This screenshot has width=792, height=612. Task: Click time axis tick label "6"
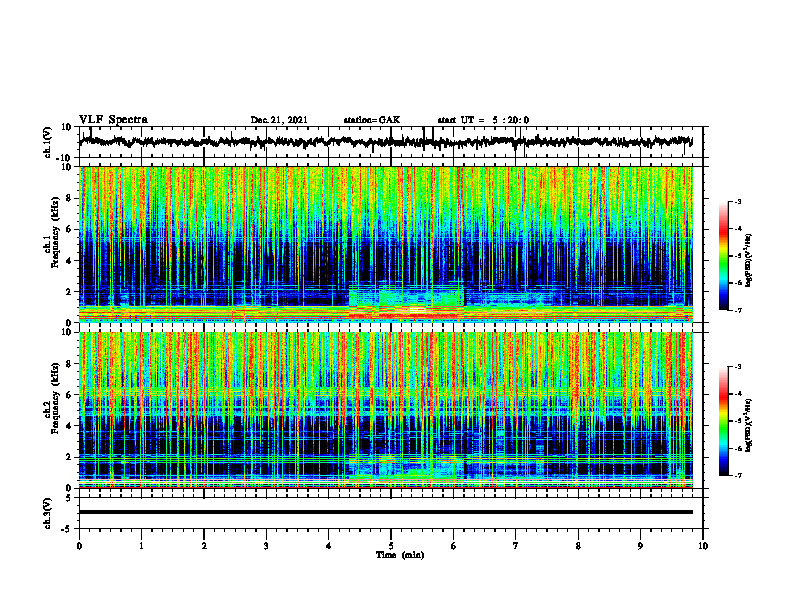pyautogui.click(x=454, y=546)
